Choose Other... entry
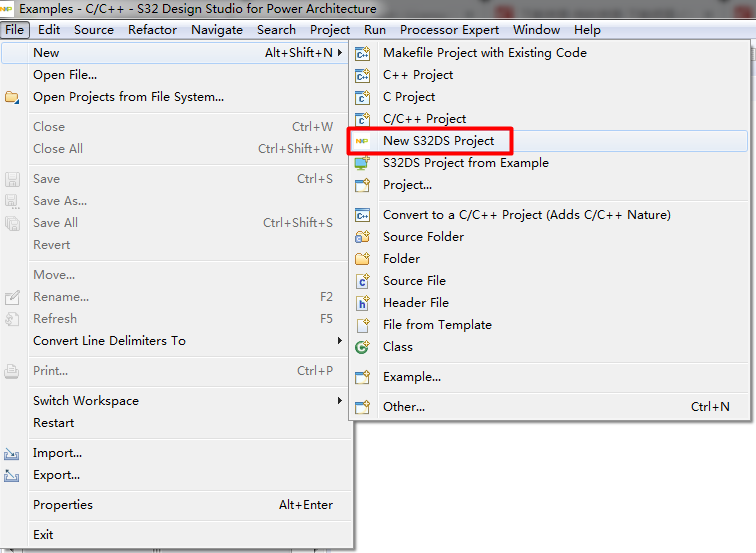Image resolution: width=756 pixels, height=553 pixels. click(550, 407)
